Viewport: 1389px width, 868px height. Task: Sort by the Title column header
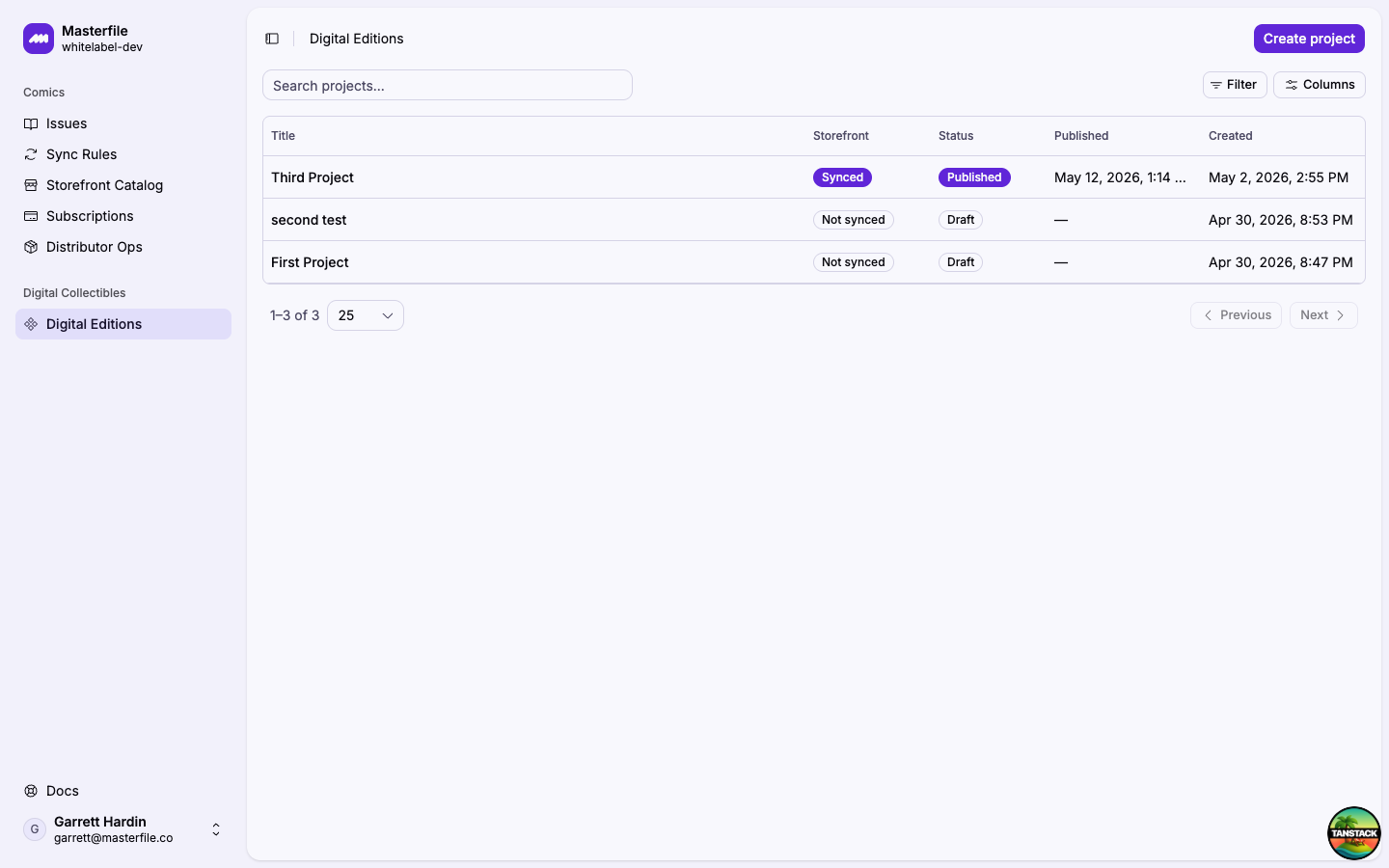283,136
